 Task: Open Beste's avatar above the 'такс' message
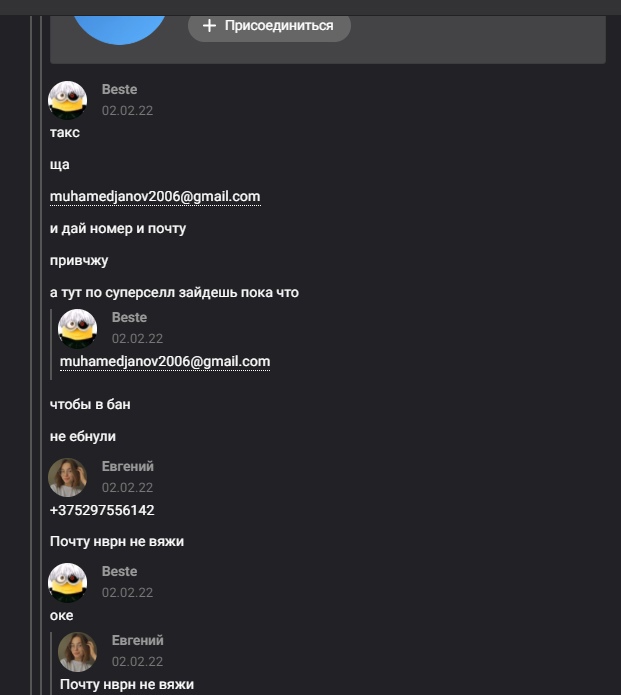pos(68,100)
